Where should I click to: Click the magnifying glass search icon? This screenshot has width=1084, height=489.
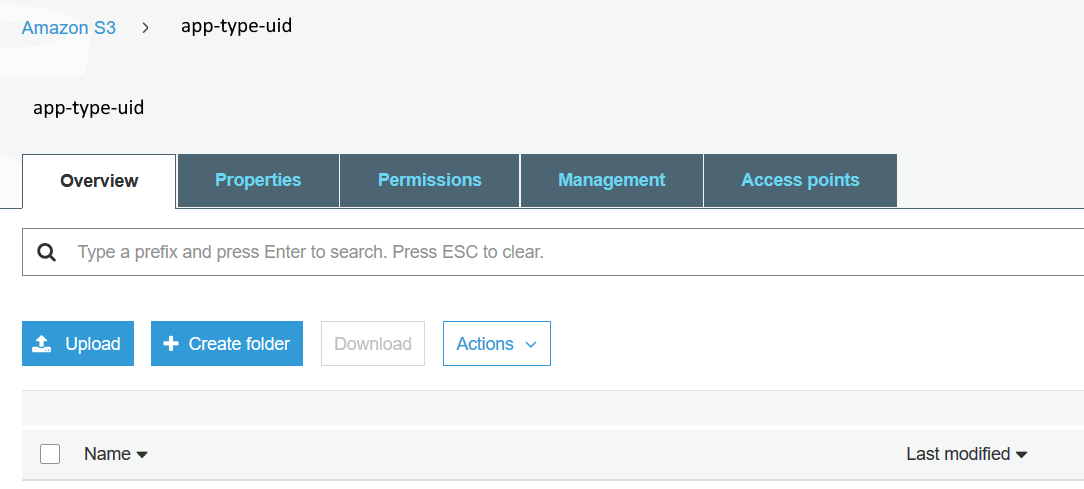pos(46,252)
